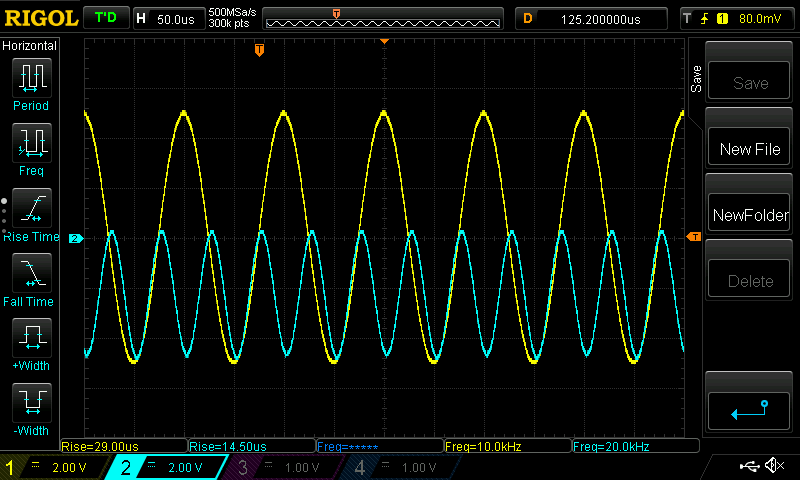Open the Horizontal measurement menu header
800x480 pixels.
click(x=30, y=46)
